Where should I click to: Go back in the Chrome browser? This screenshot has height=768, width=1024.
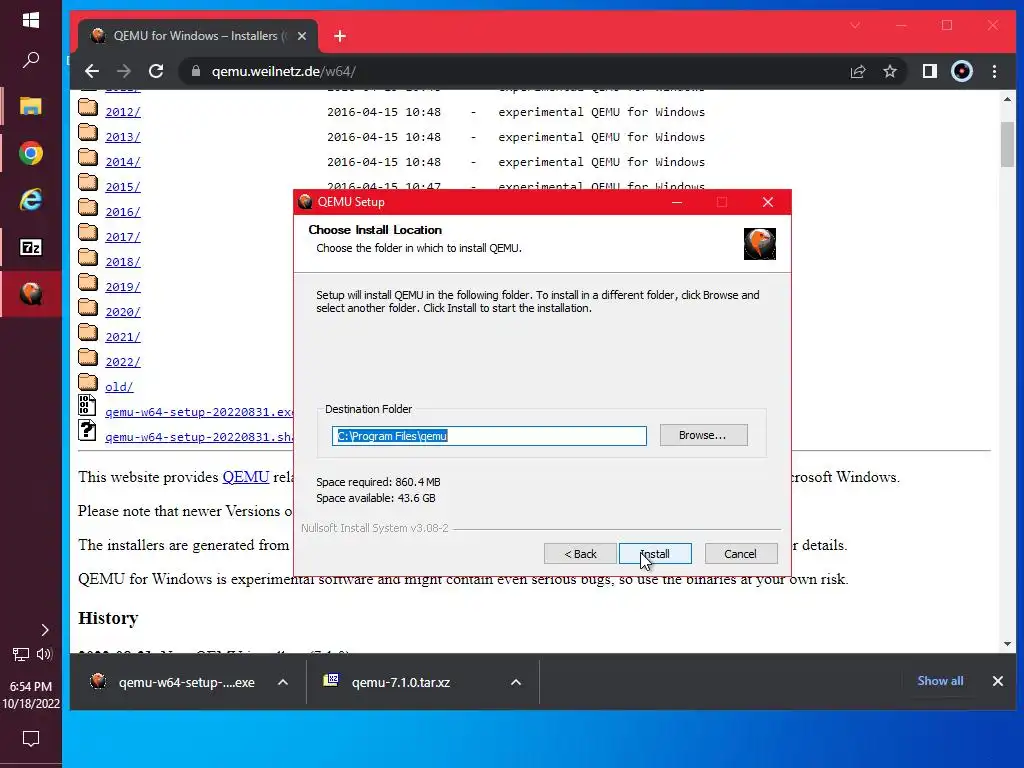click(92, 71)
